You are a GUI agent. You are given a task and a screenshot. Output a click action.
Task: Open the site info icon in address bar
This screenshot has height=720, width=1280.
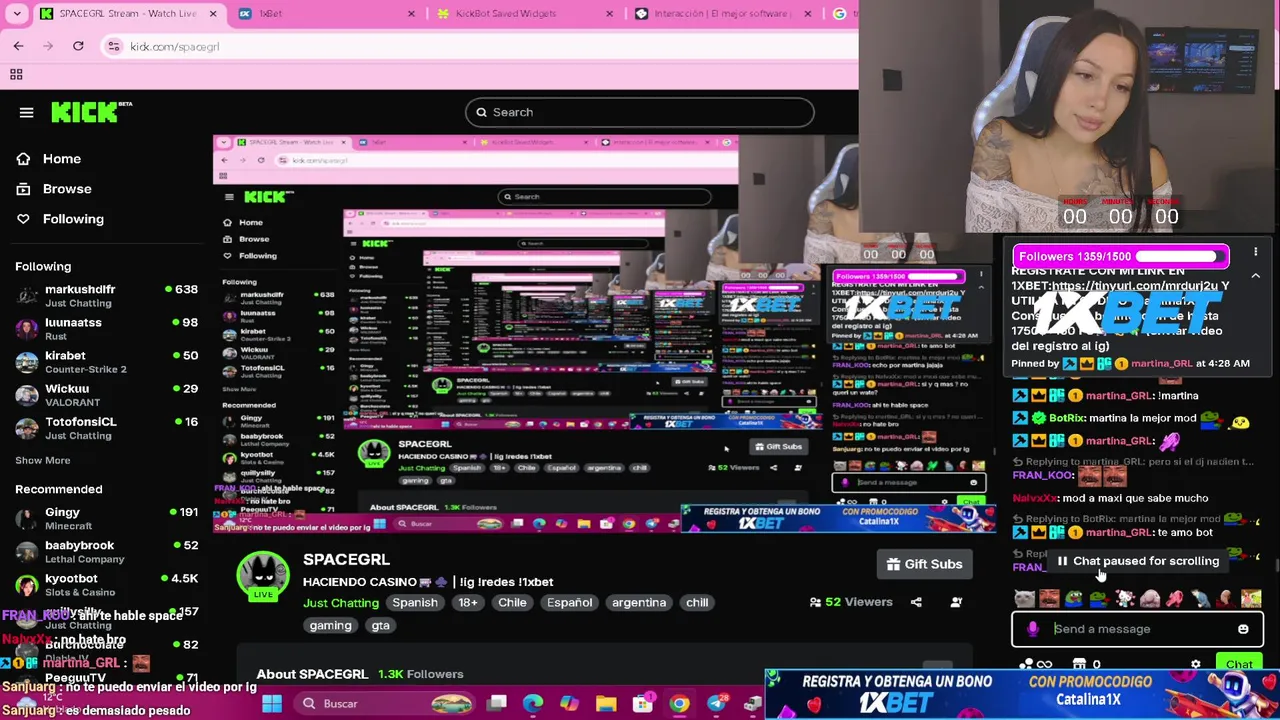[x=114, y=46]
